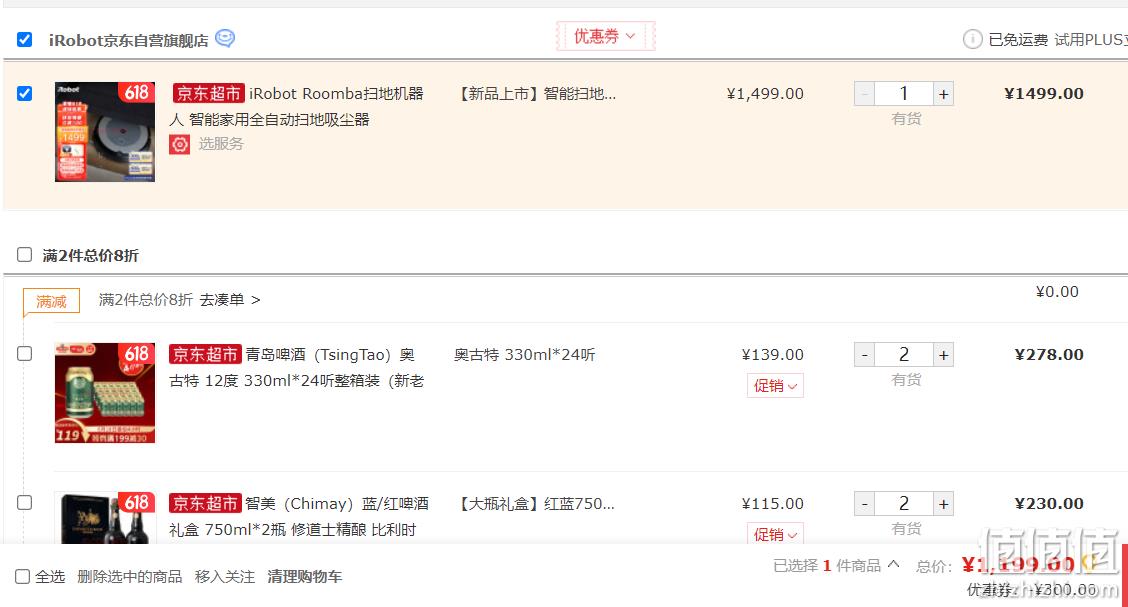Decrease iRobot Roomba quantity
The height and width of the screenshot is (607, 1128).
click(864, 94)
